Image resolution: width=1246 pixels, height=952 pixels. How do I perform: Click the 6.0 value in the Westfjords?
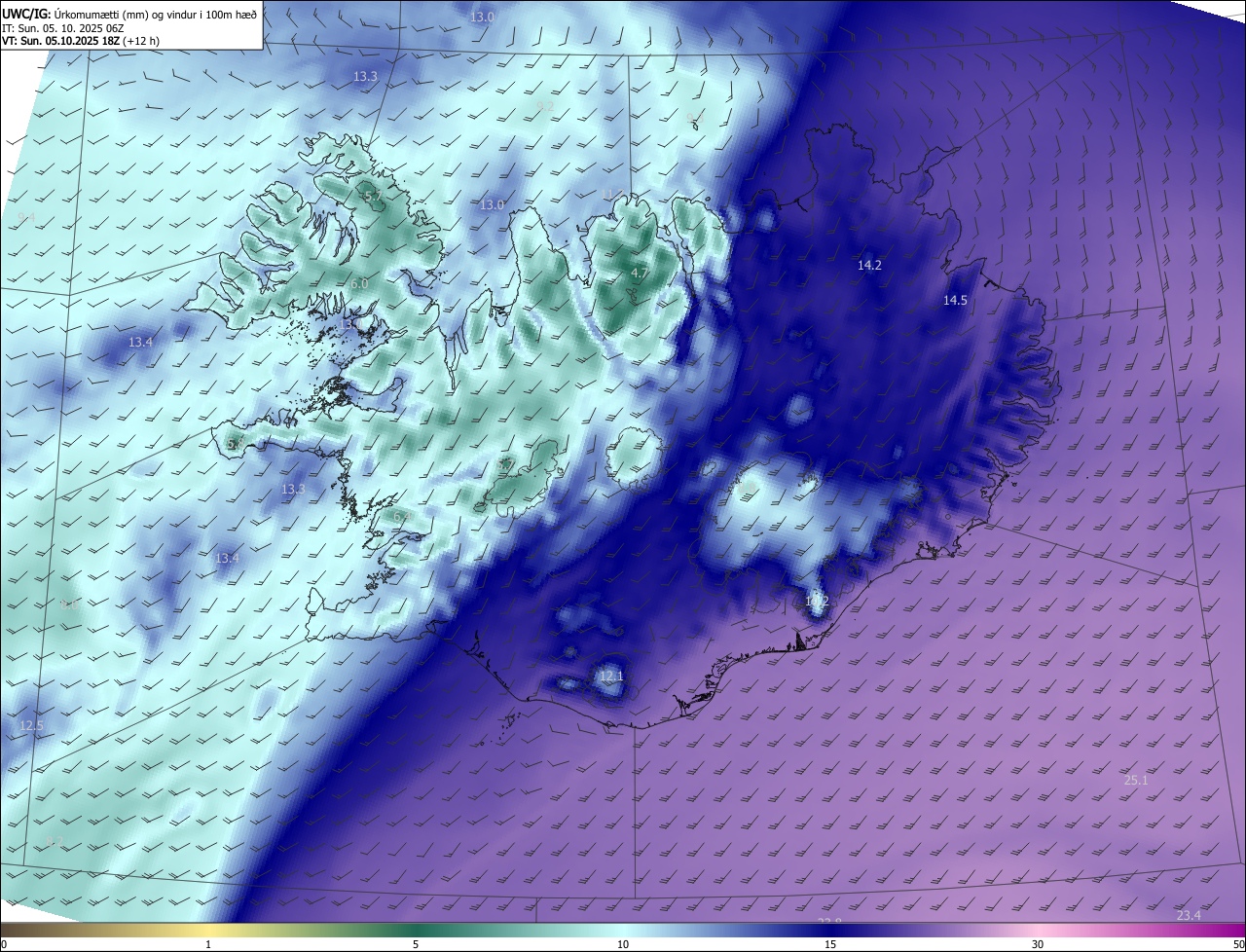click(x=359, y=283)
